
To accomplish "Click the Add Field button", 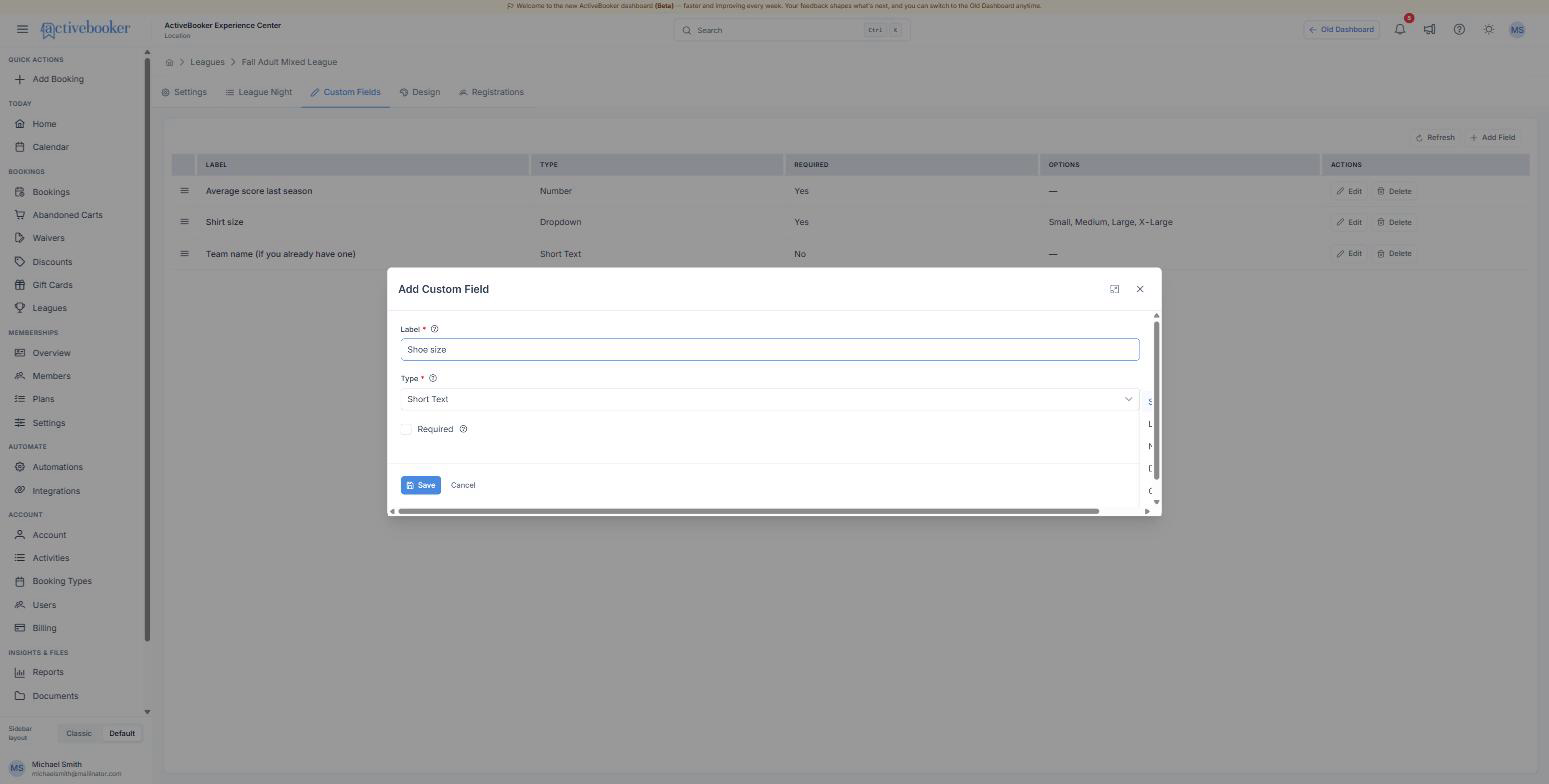I will pos(1492,137).
